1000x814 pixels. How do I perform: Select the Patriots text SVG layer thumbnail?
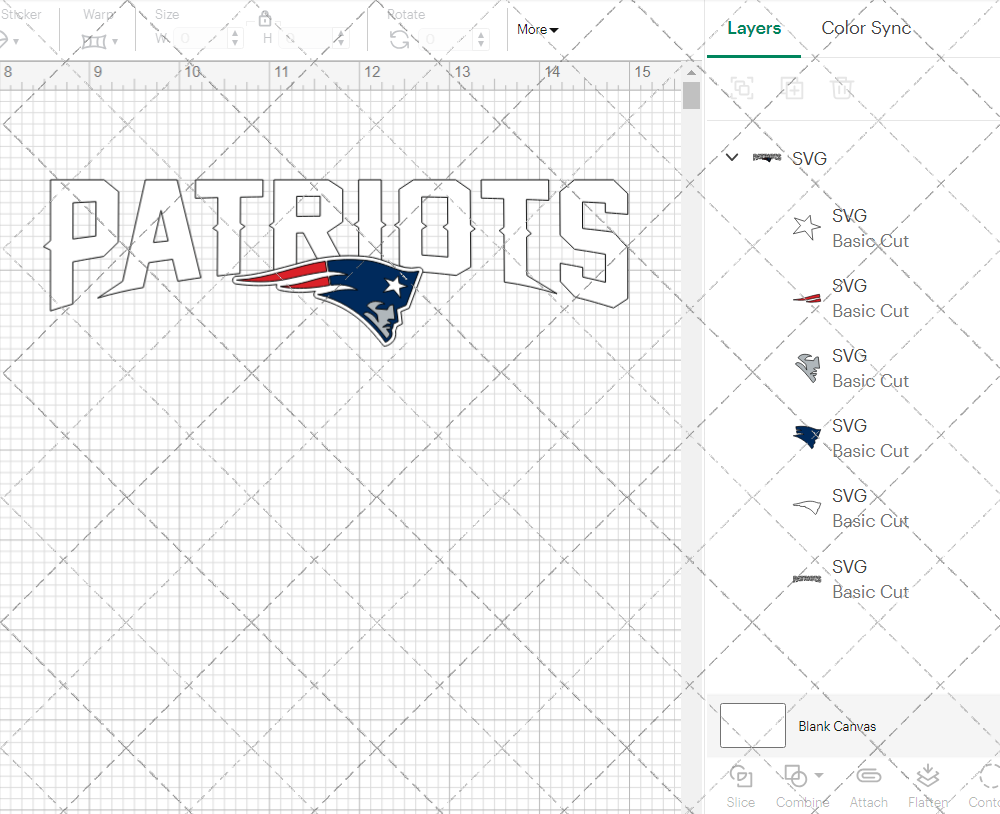click(x=807, y=579)
